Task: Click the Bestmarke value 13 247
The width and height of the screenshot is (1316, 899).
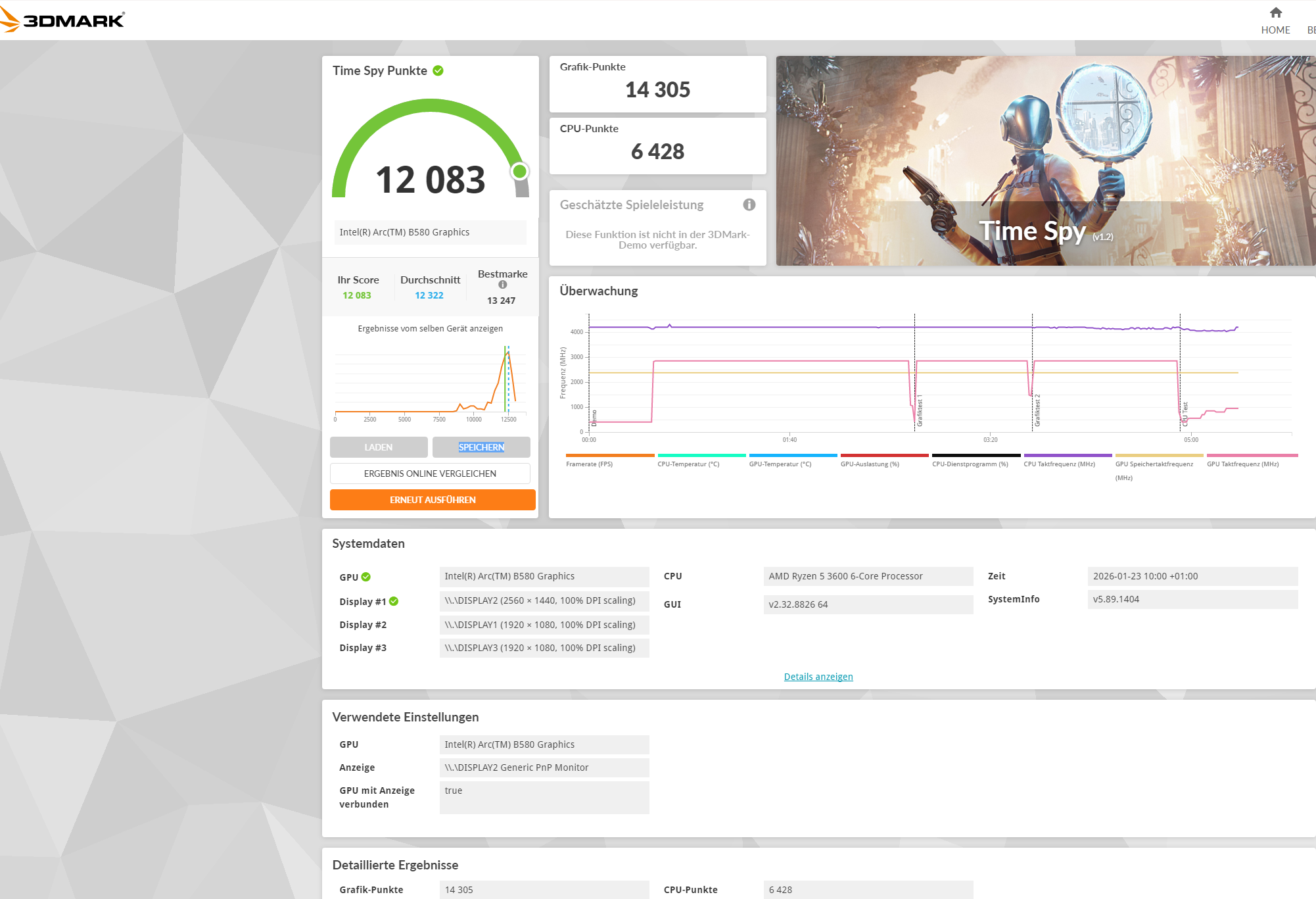Action: pos(501,301)
